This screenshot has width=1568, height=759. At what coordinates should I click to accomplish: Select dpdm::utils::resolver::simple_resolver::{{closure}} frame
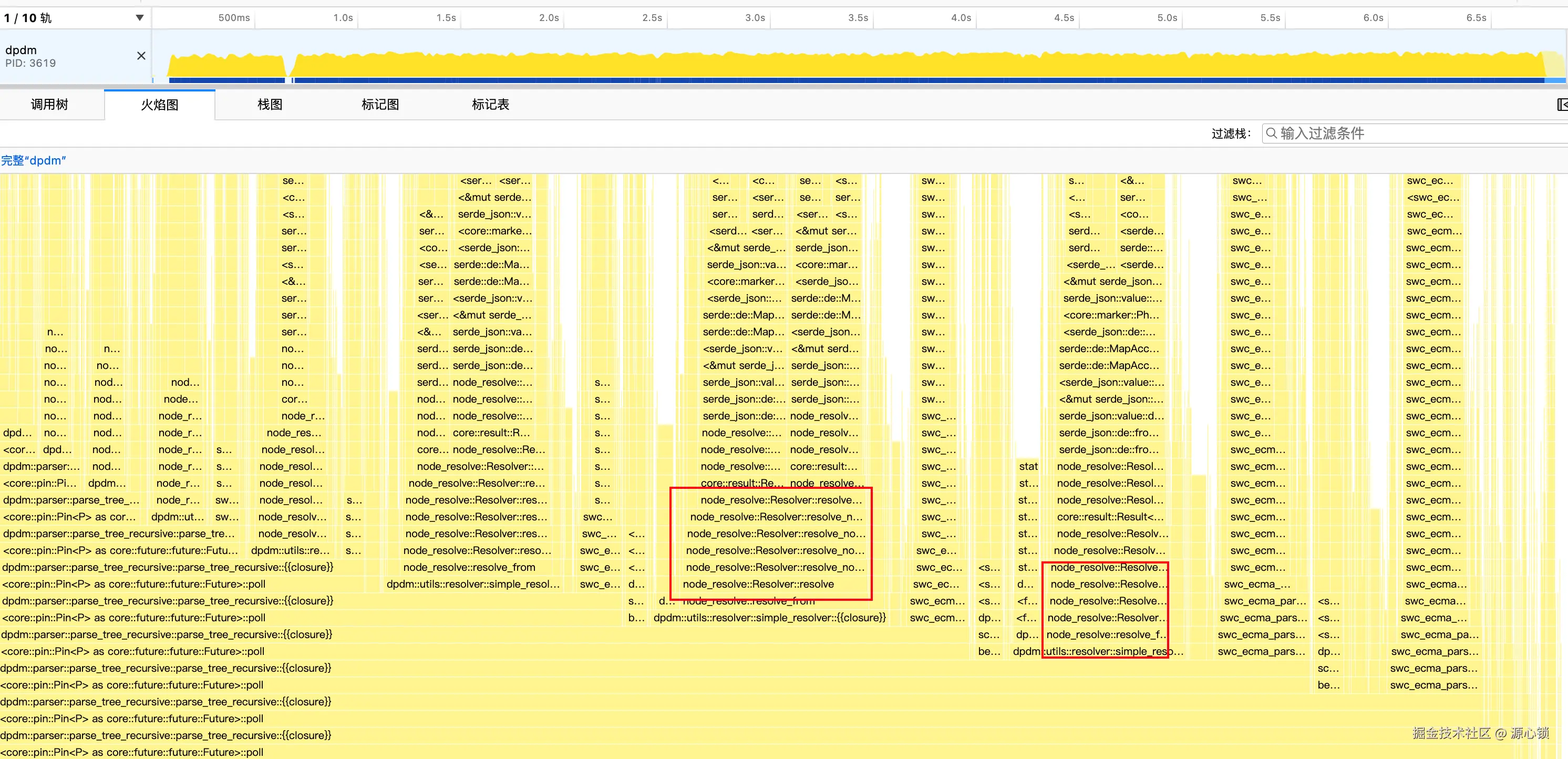click(769, 618)
